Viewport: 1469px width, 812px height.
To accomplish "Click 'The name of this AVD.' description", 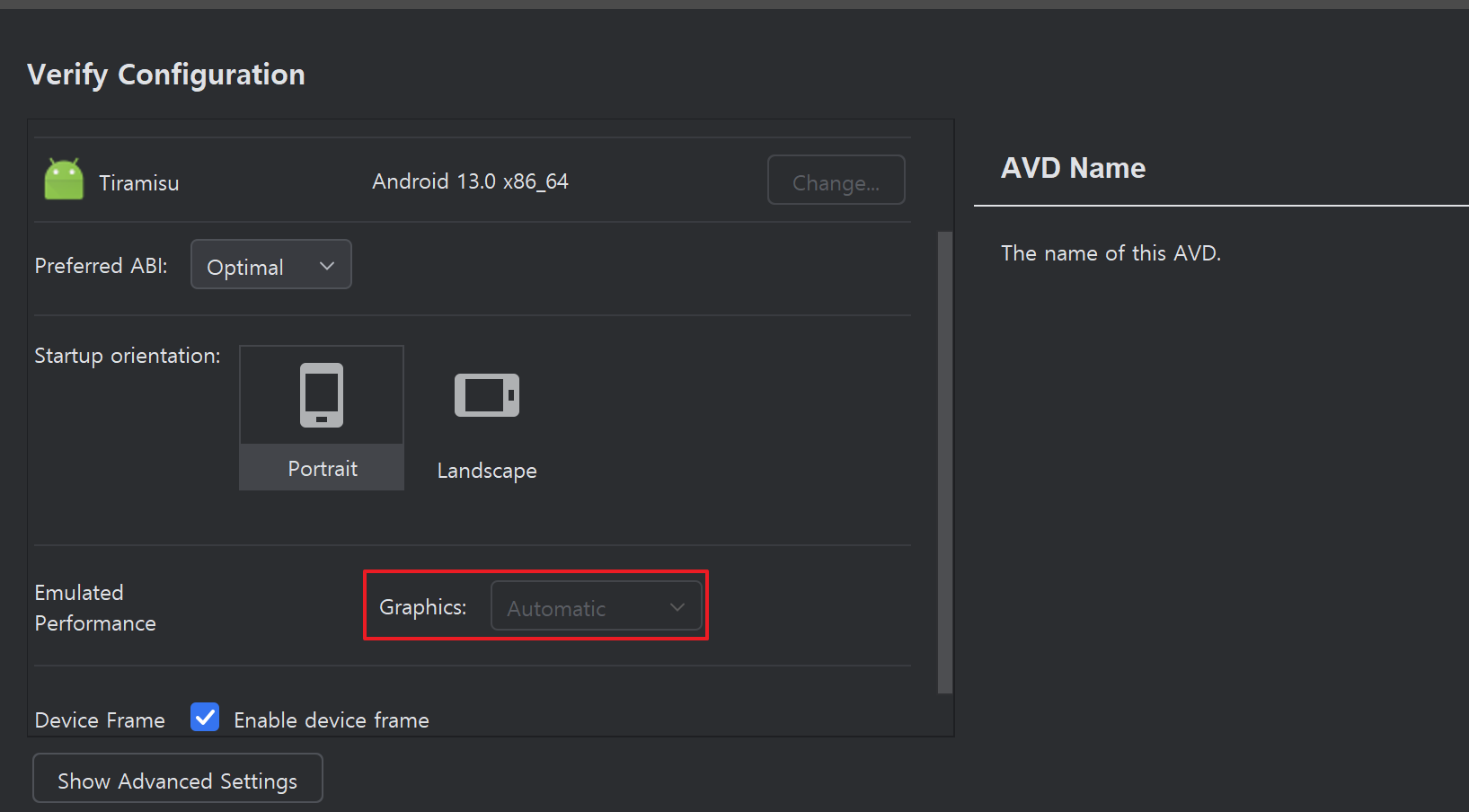I will click(1111, 253).
